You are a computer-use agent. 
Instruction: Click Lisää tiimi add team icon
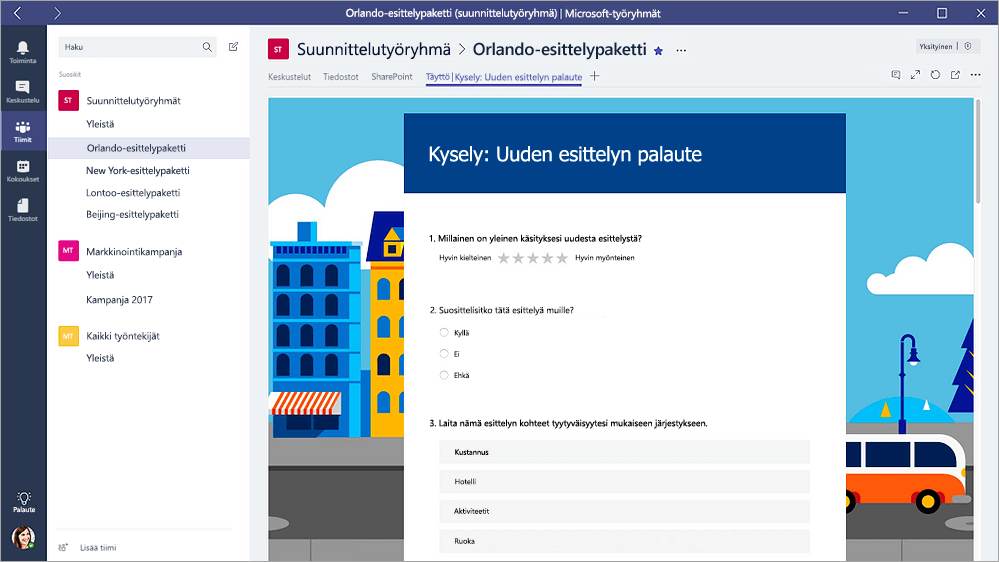point(63,547)
